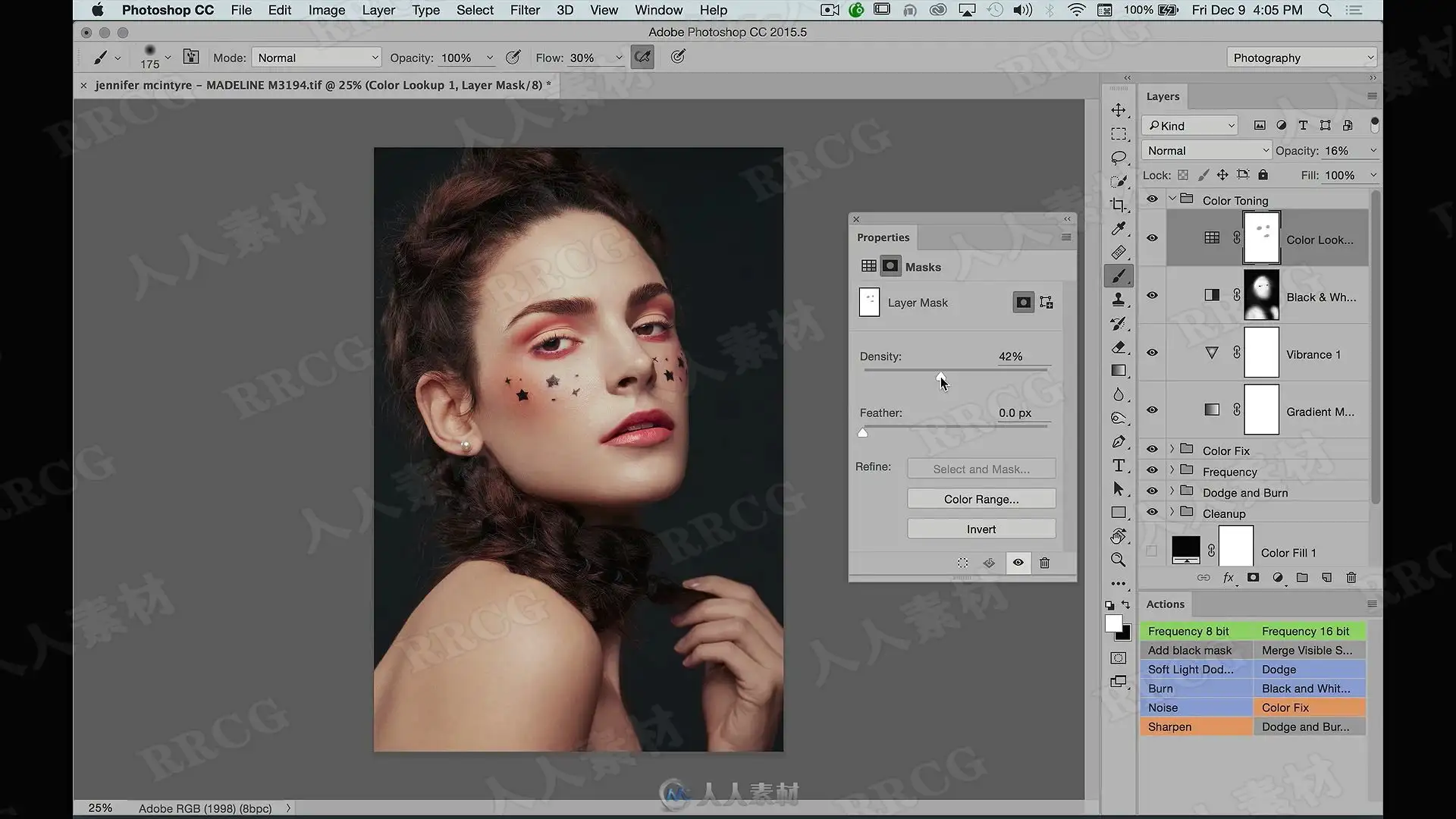This screenshot has width=1456, height=819.
Task: Open Spotlight search in menu bar
Action: 1325,10
